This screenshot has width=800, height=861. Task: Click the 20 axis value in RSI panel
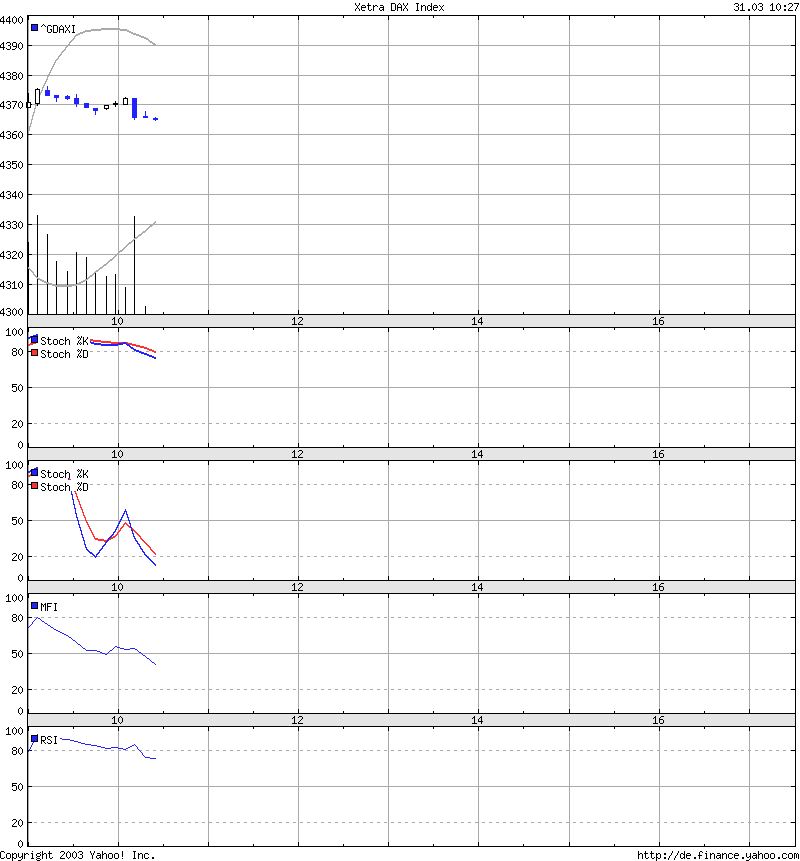(x=18, y=823)
